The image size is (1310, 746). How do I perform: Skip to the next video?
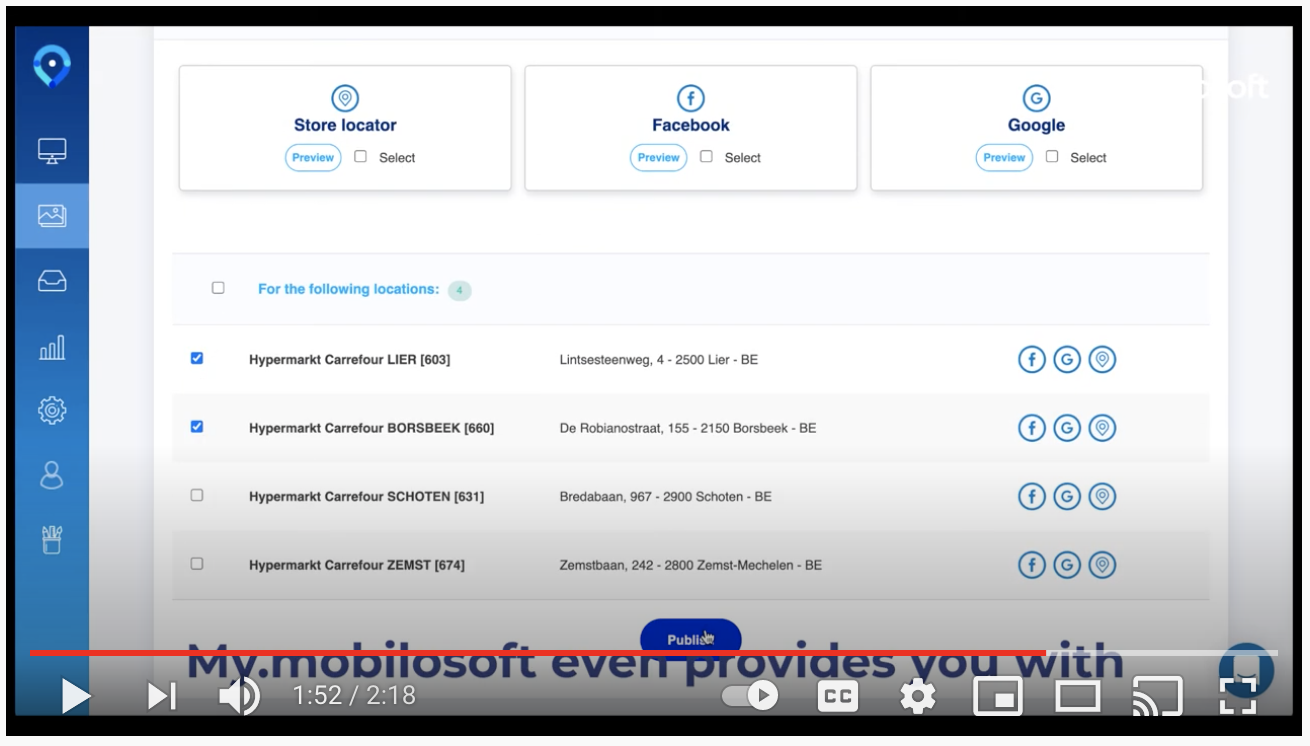[x=162, y=696]
